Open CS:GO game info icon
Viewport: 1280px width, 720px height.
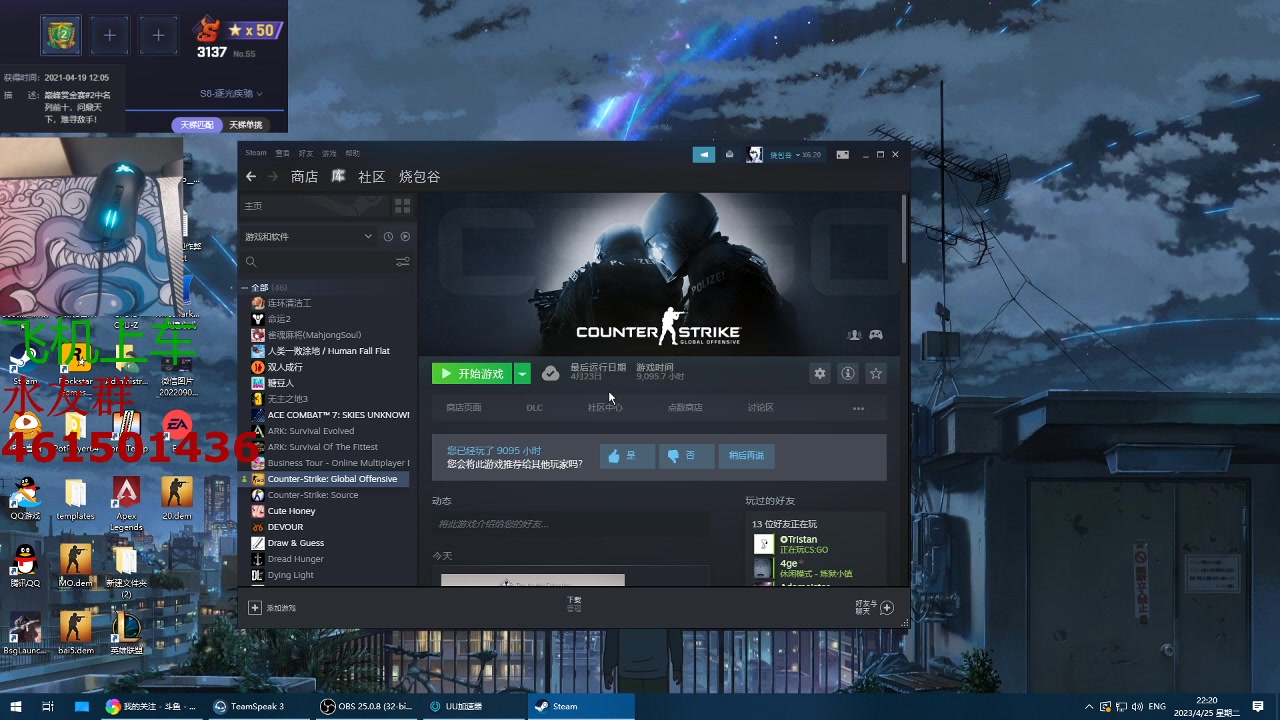[848, 373]
